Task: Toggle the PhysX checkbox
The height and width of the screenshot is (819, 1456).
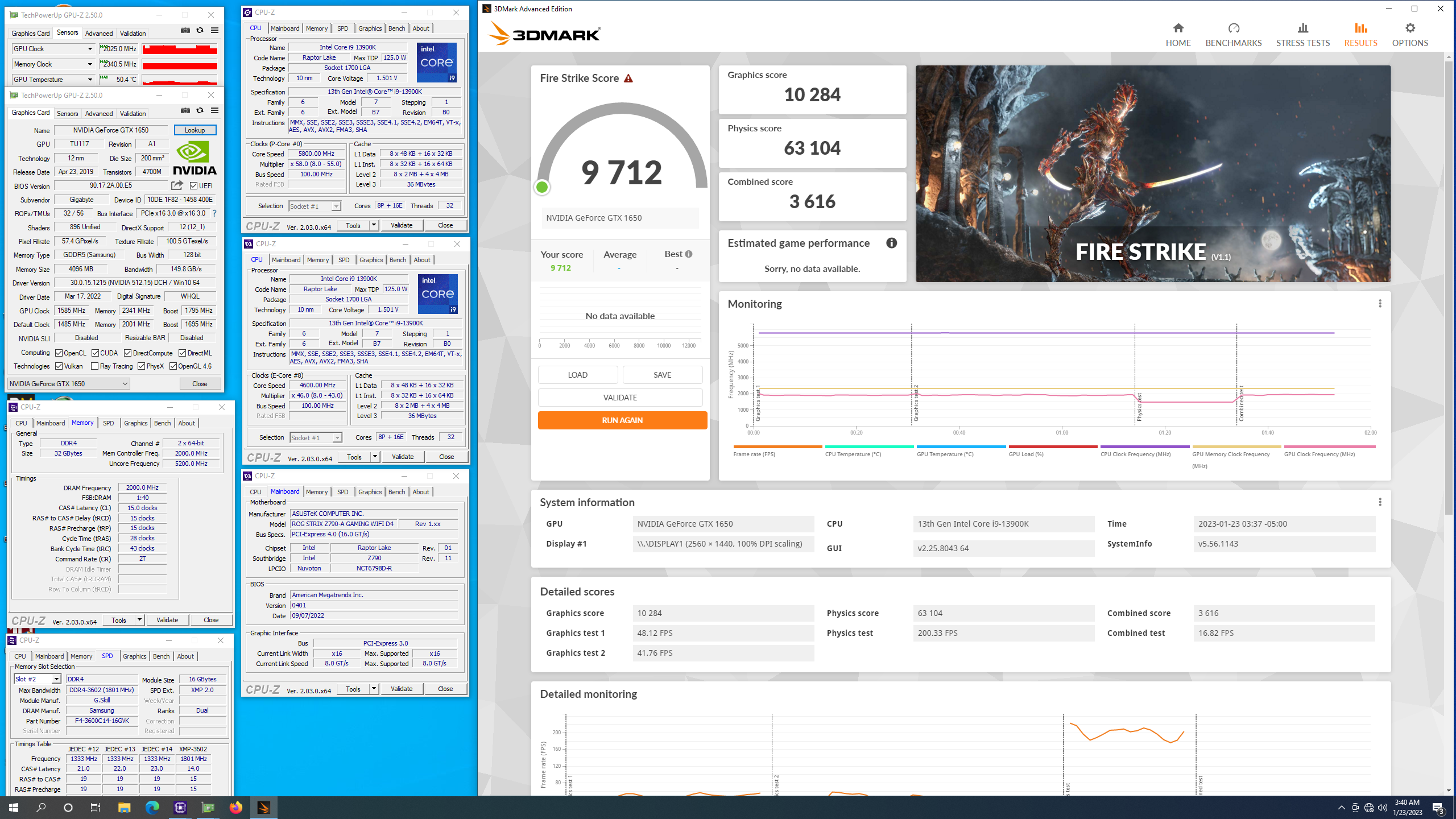Action: pyautogui.click(x=141, y=366)
